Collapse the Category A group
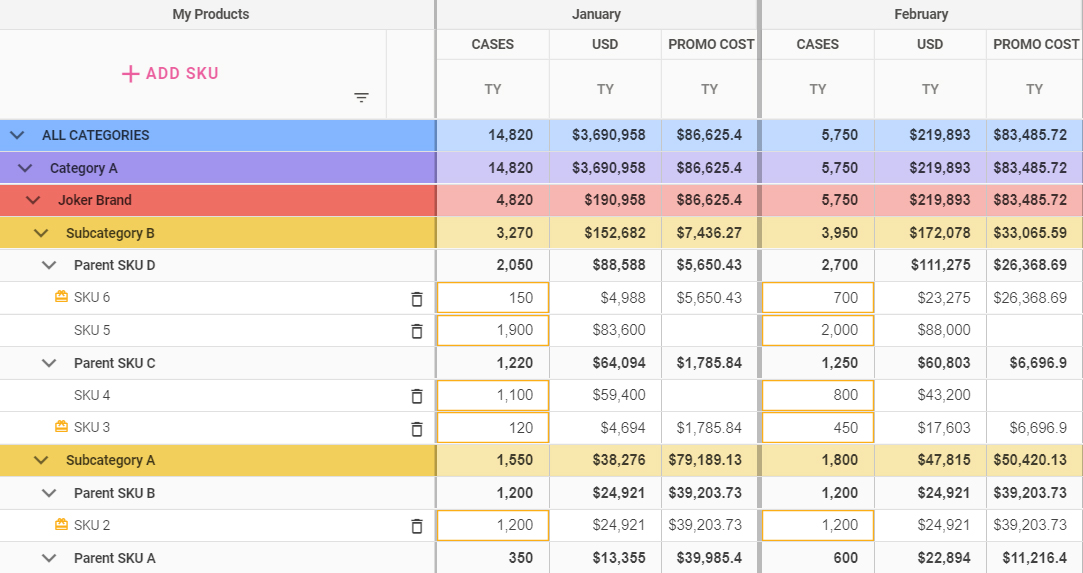This screenshot has height=573, width=1083. point(25,168)
